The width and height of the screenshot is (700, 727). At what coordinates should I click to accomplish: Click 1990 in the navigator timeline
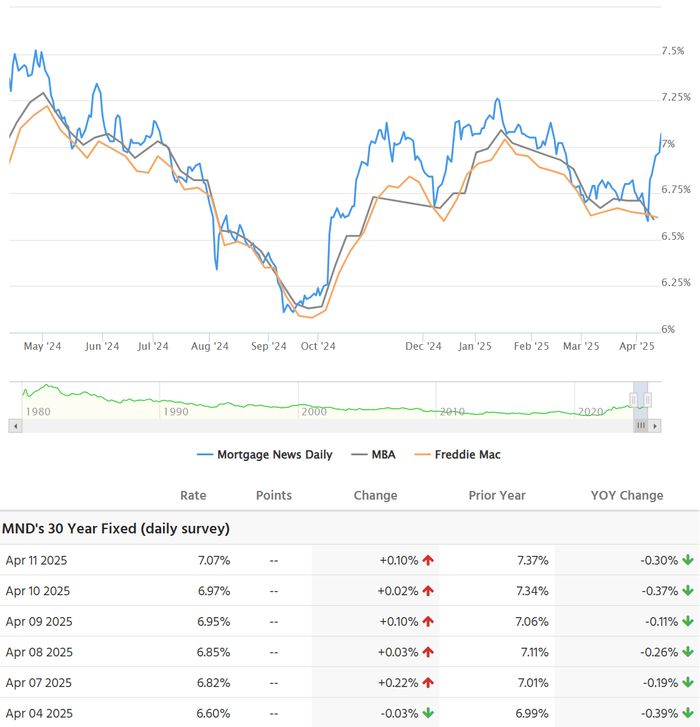coord(175,411)
